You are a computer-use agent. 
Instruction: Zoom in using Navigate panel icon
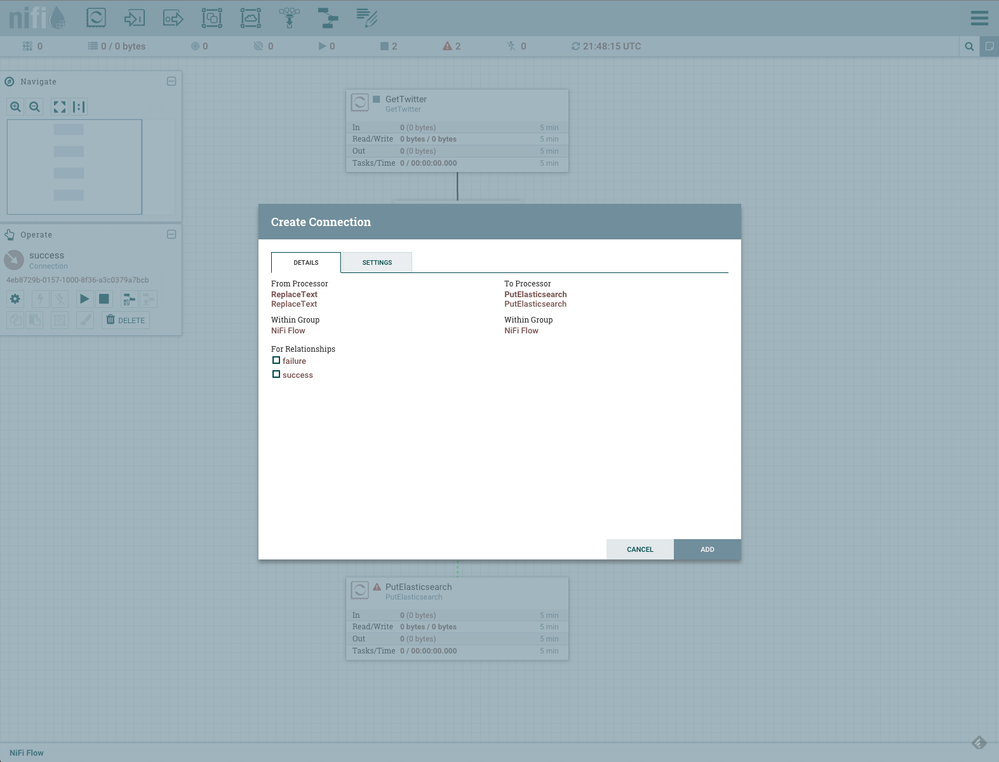coord(15,106)
